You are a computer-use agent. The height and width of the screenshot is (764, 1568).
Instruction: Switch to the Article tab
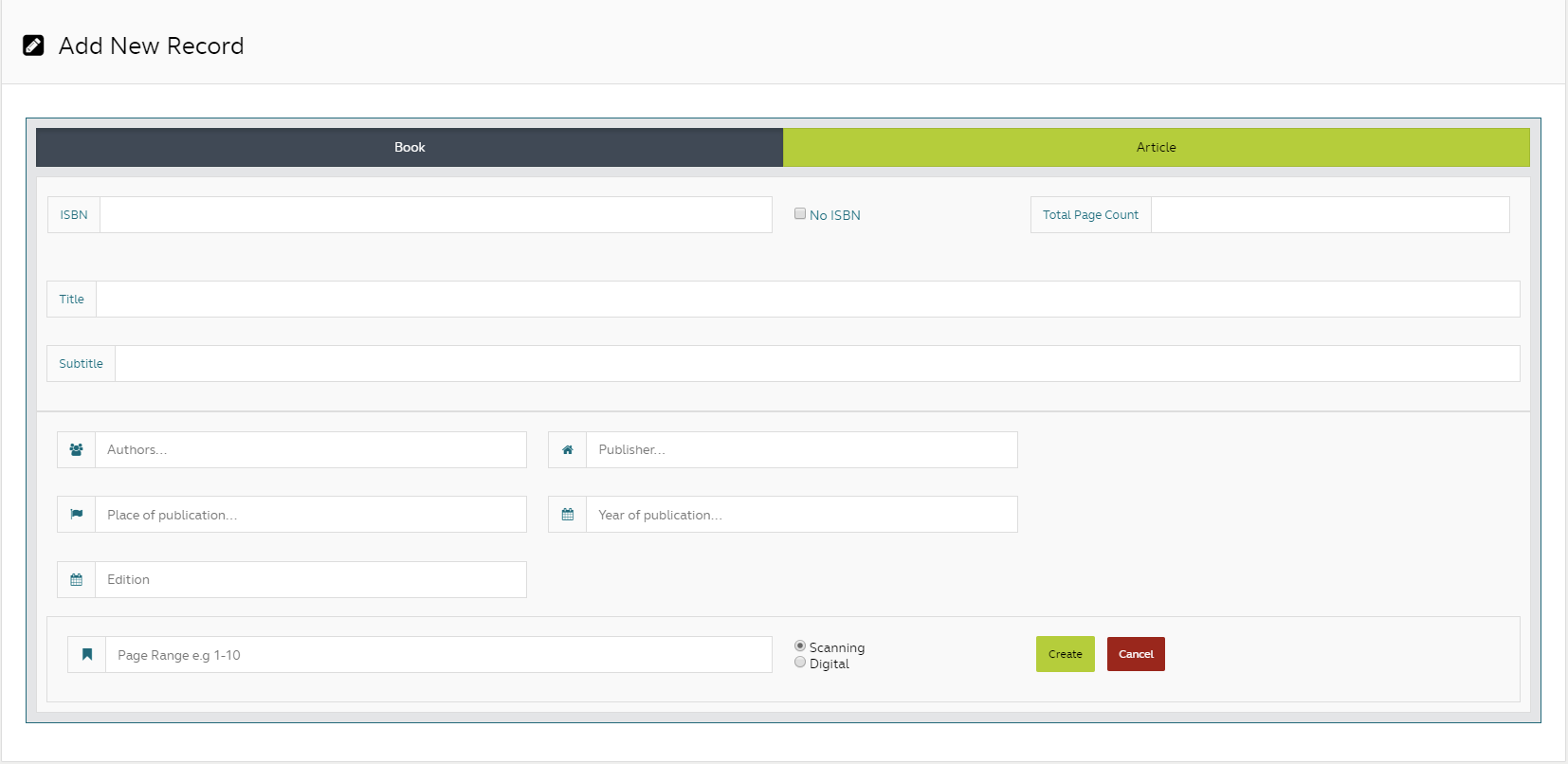[1156, 148]
